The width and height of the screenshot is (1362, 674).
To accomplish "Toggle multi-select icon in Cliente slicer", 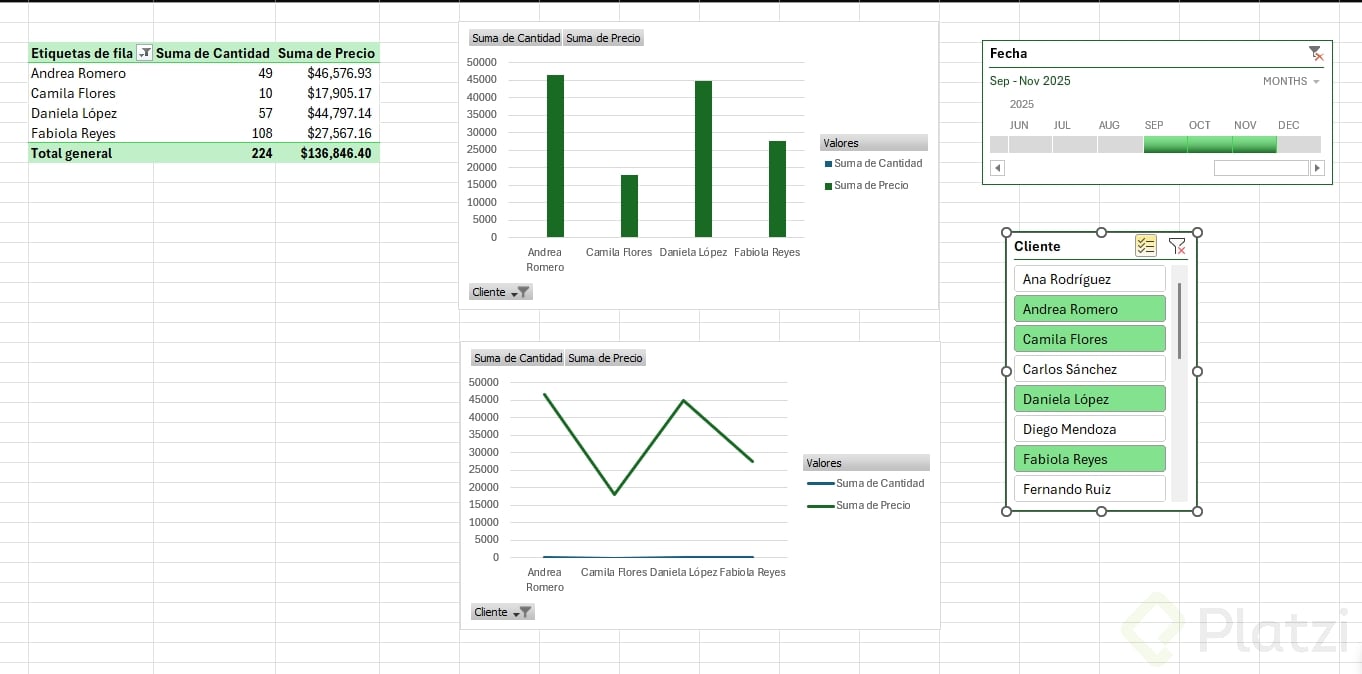I will [1146, 246].
